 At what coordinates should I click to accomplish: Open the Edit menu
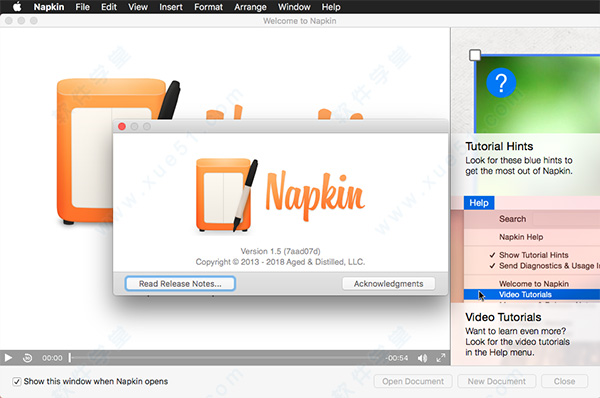(x=109, y=7)
